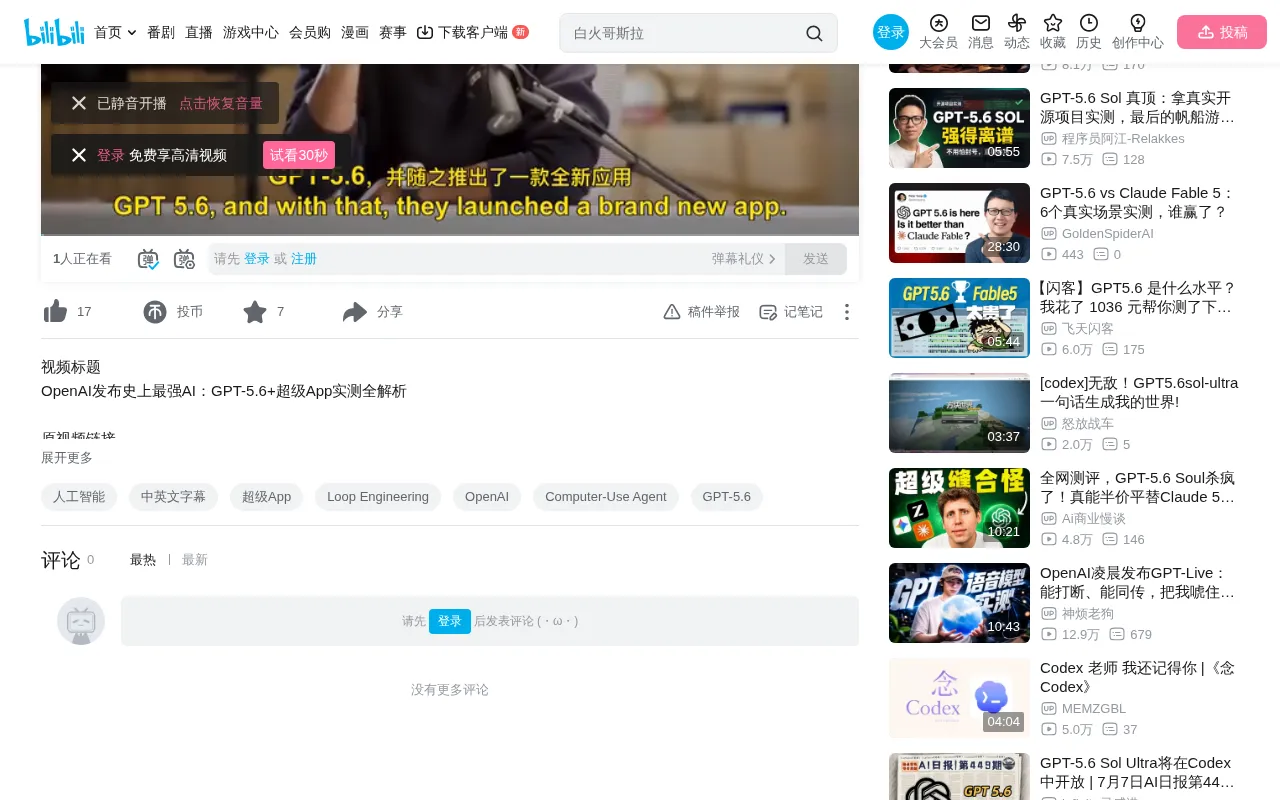Click the 分享 share arrow icon

point(355,312)
